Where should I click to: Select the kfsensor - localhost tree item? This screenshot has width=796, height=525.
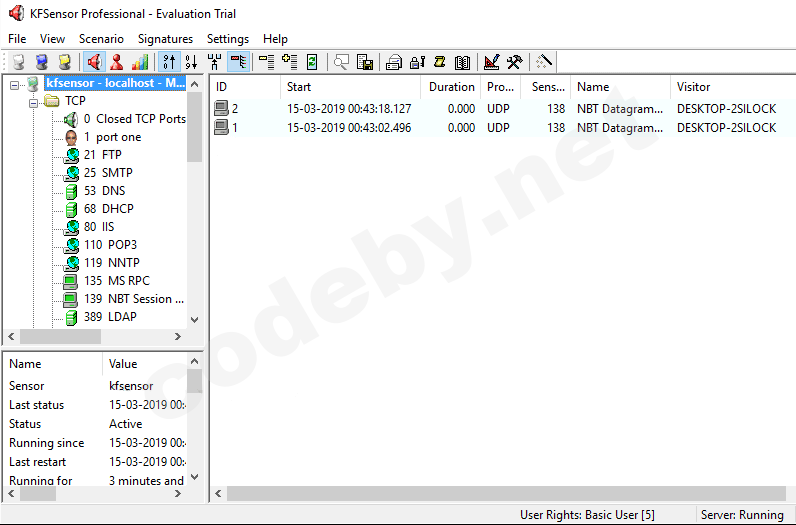116,83
